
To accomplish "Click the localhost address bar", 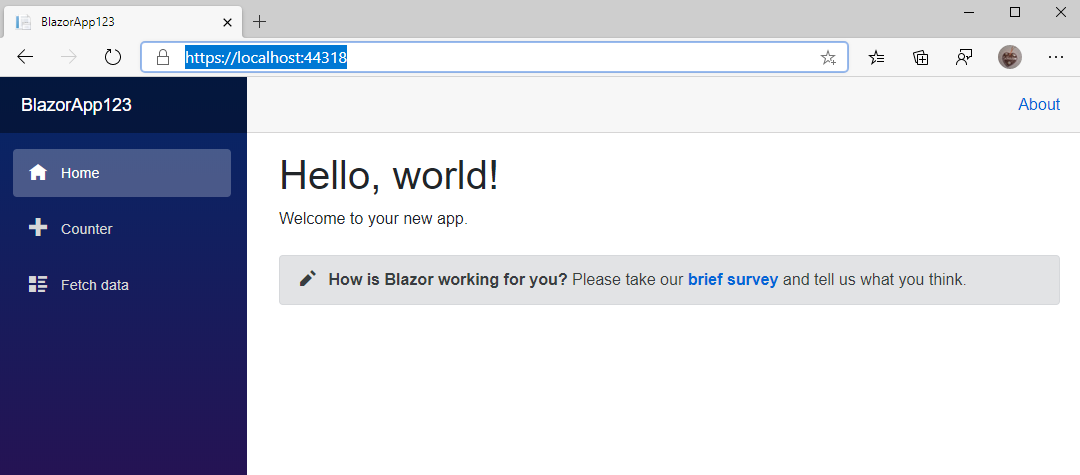I will click(x=494, y=57).
